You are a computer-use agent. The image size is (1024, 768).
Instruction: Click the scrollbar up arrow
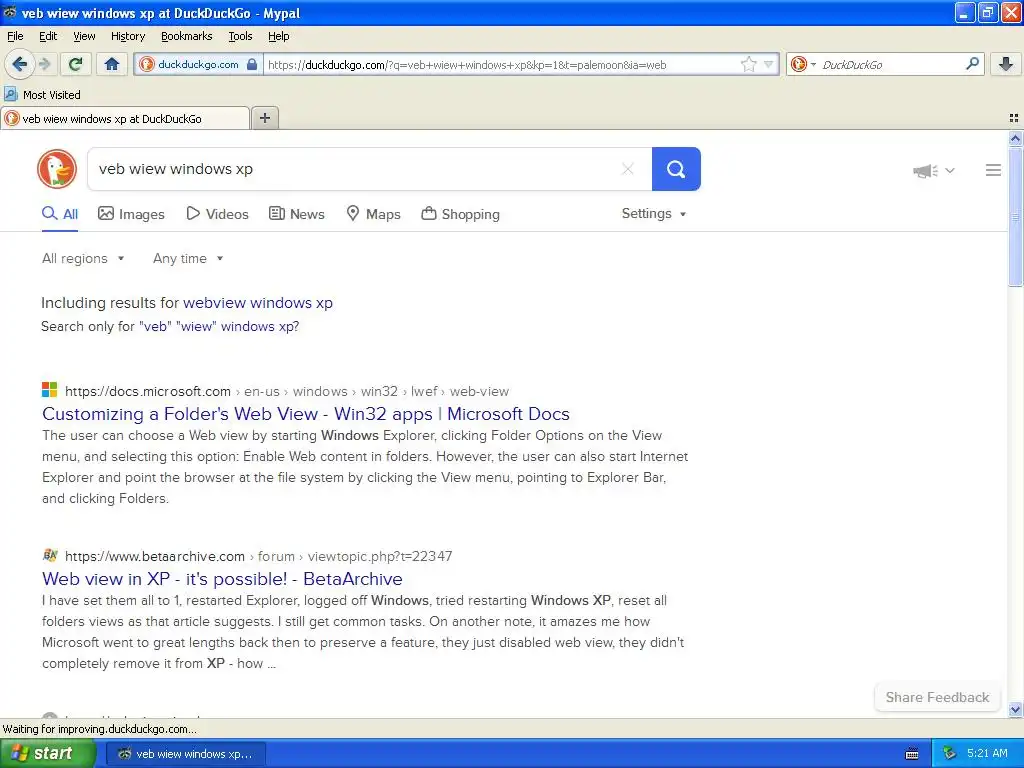click(1015, 138)
